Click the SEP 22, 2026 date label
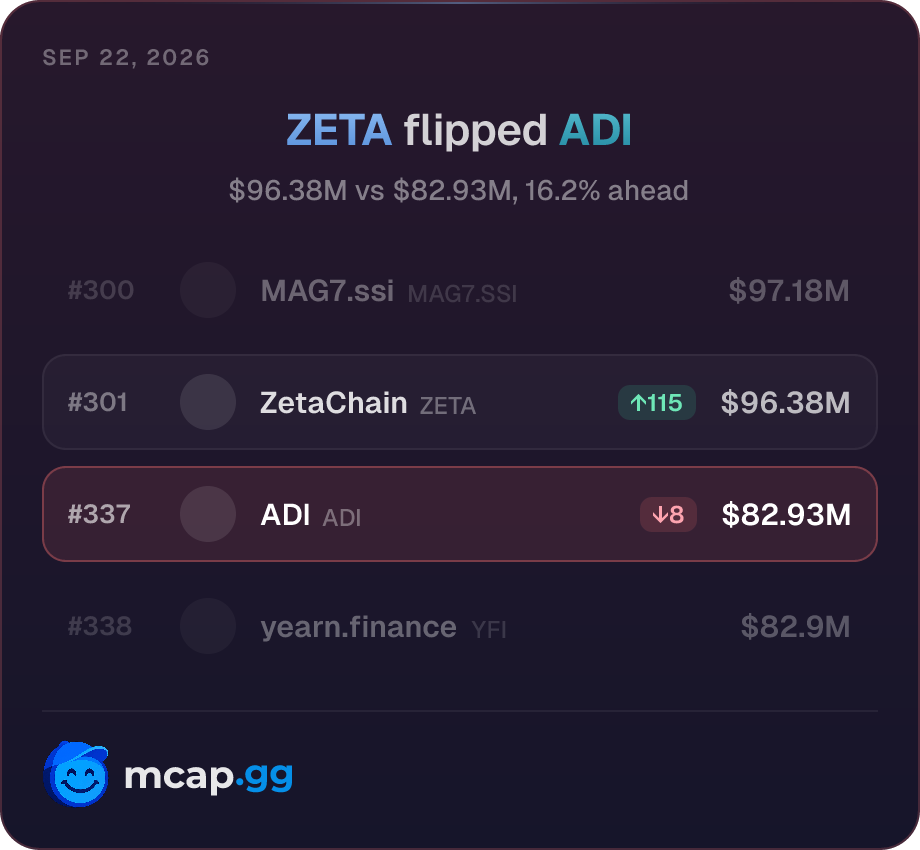This screenshot has height=850, width=920. 126,57
